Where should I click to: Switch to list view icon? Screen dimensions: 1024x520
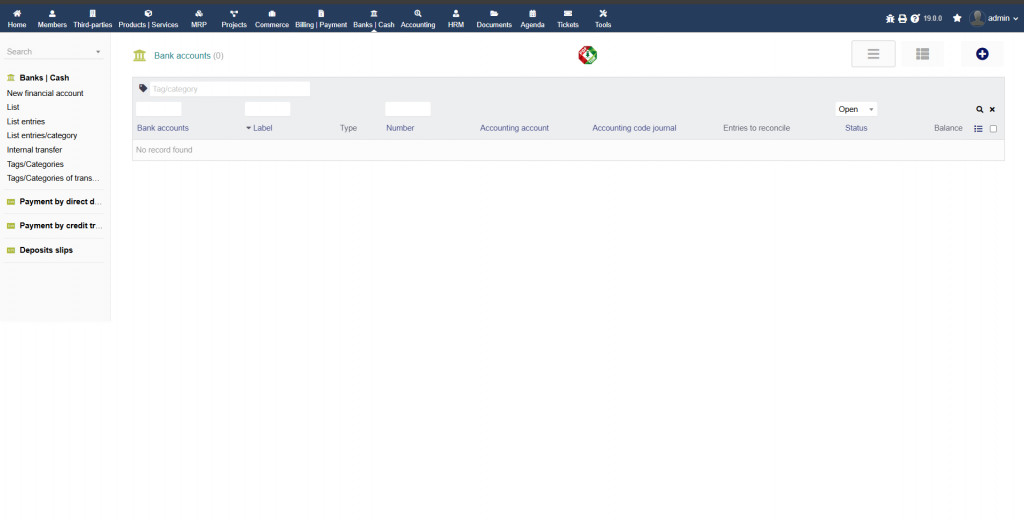click(873, 54)
